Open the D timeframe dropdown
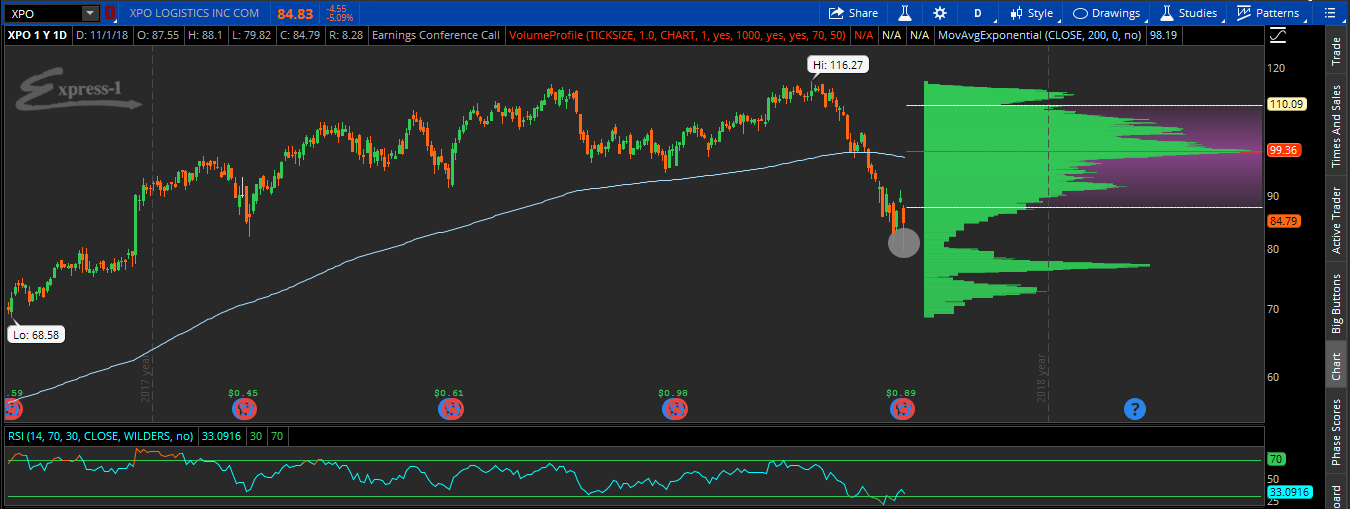The height and width of the screenshot is (509, 1350). click(x=977, y=13)
